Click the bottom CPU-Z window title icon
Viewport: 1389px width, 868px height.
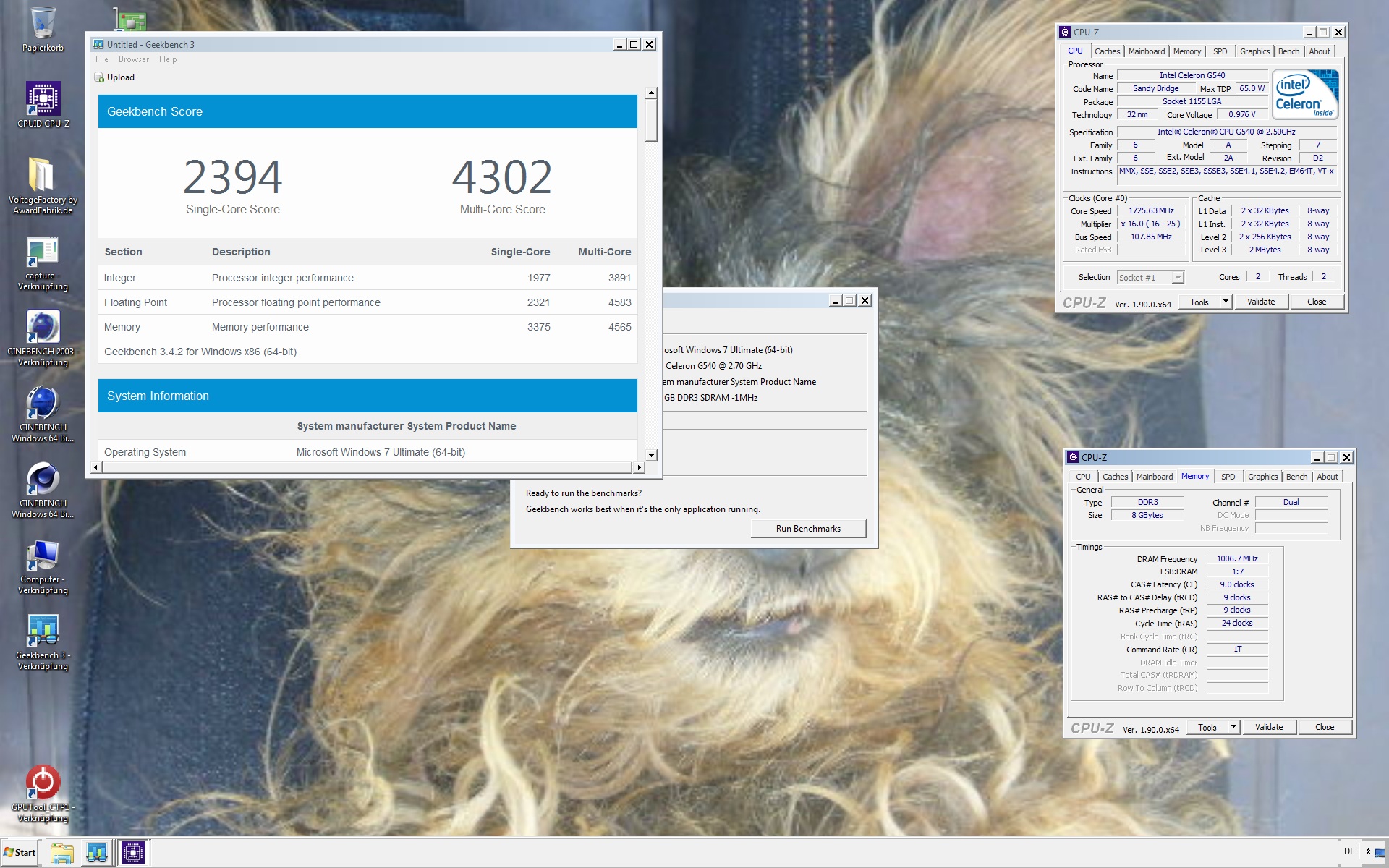pos(1073,457)
